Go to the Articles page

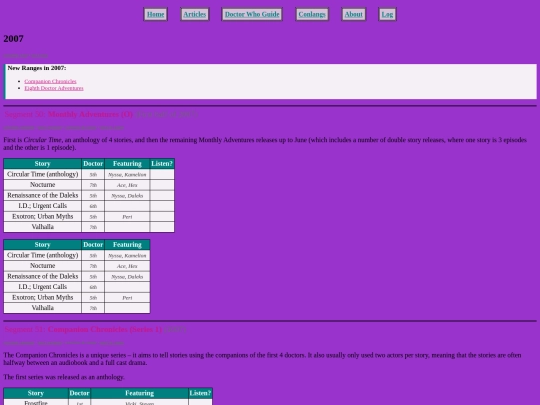tap(195, 14)
